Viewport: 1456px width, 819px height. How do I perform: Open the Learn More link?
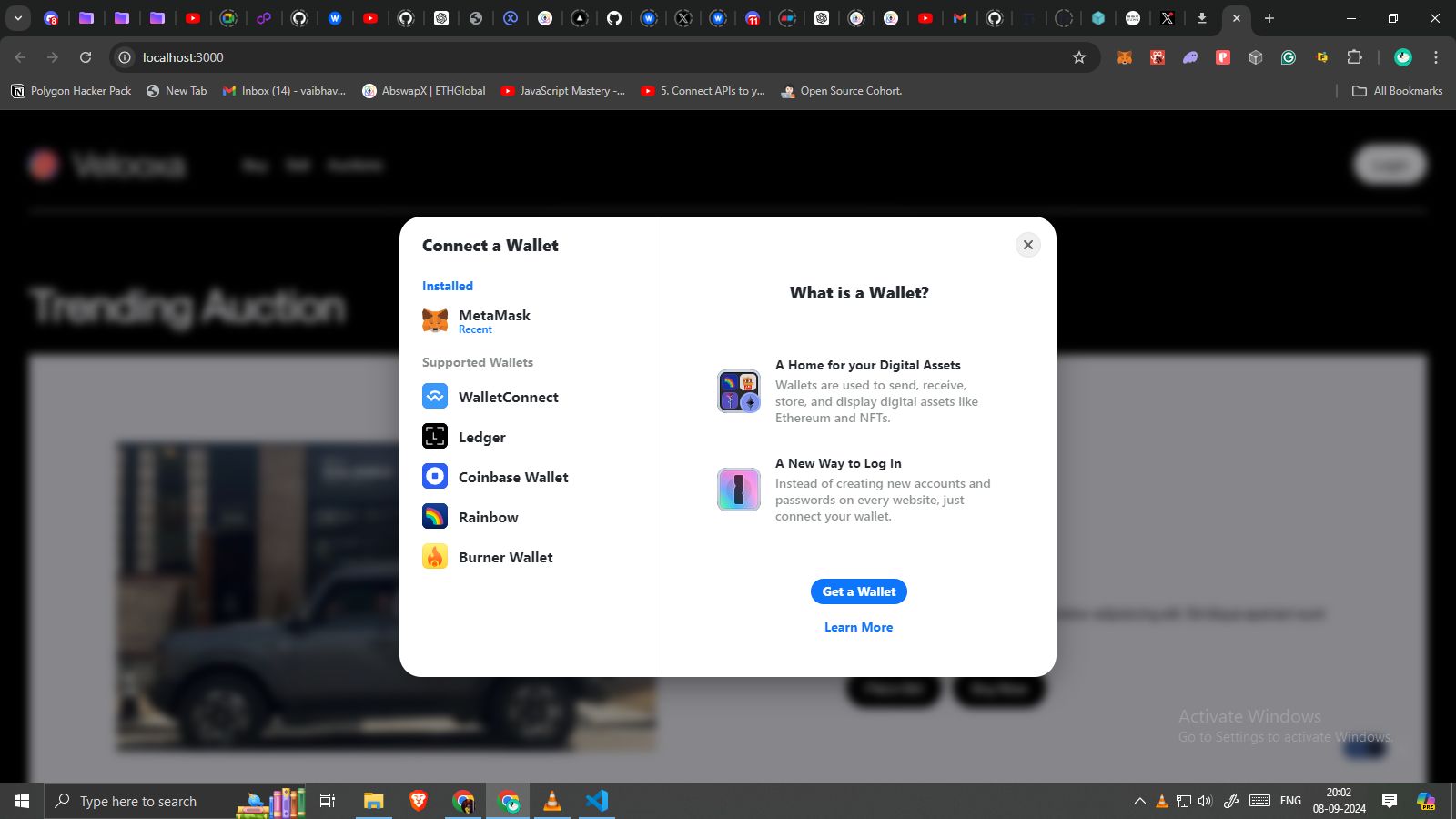tap(858, 627)
